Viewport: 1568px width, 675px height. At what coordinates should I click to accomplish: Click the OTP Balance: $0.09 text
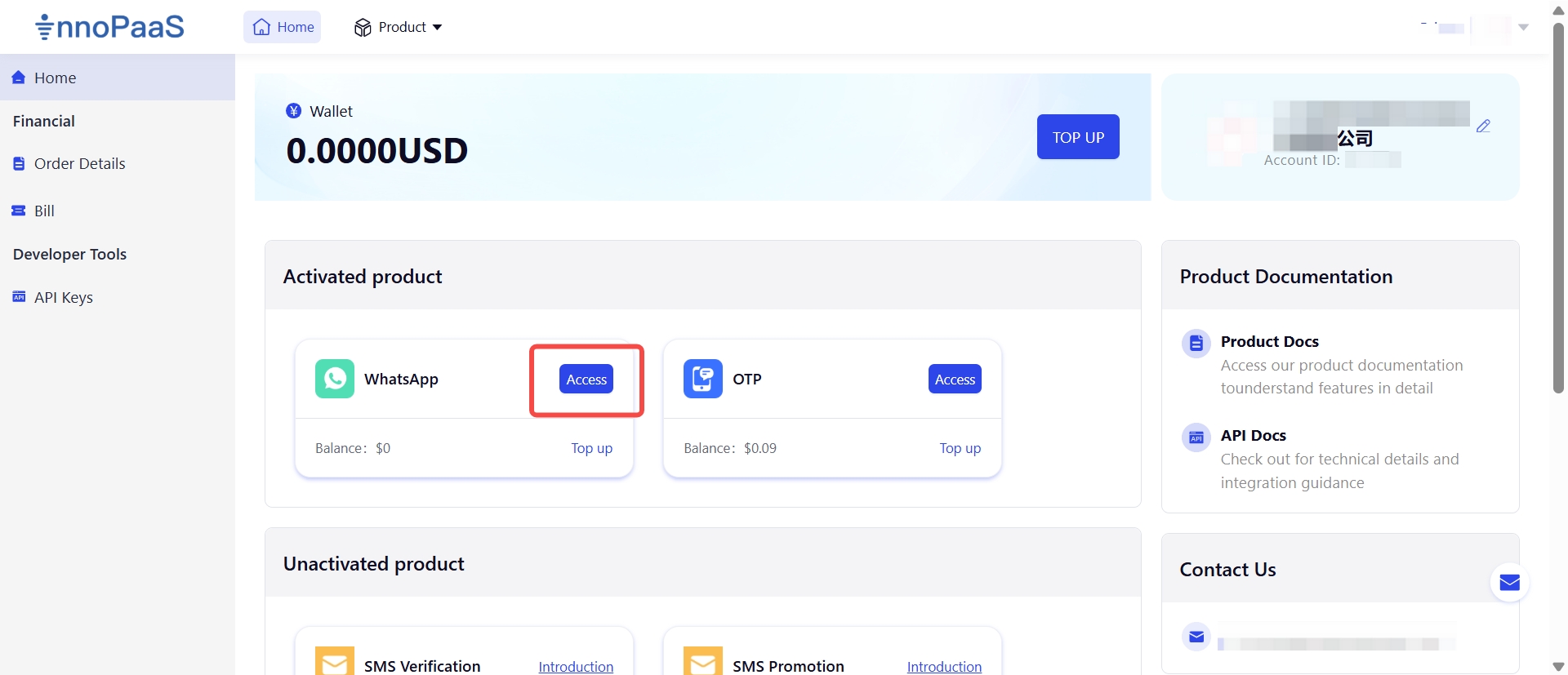coord(730,448)
